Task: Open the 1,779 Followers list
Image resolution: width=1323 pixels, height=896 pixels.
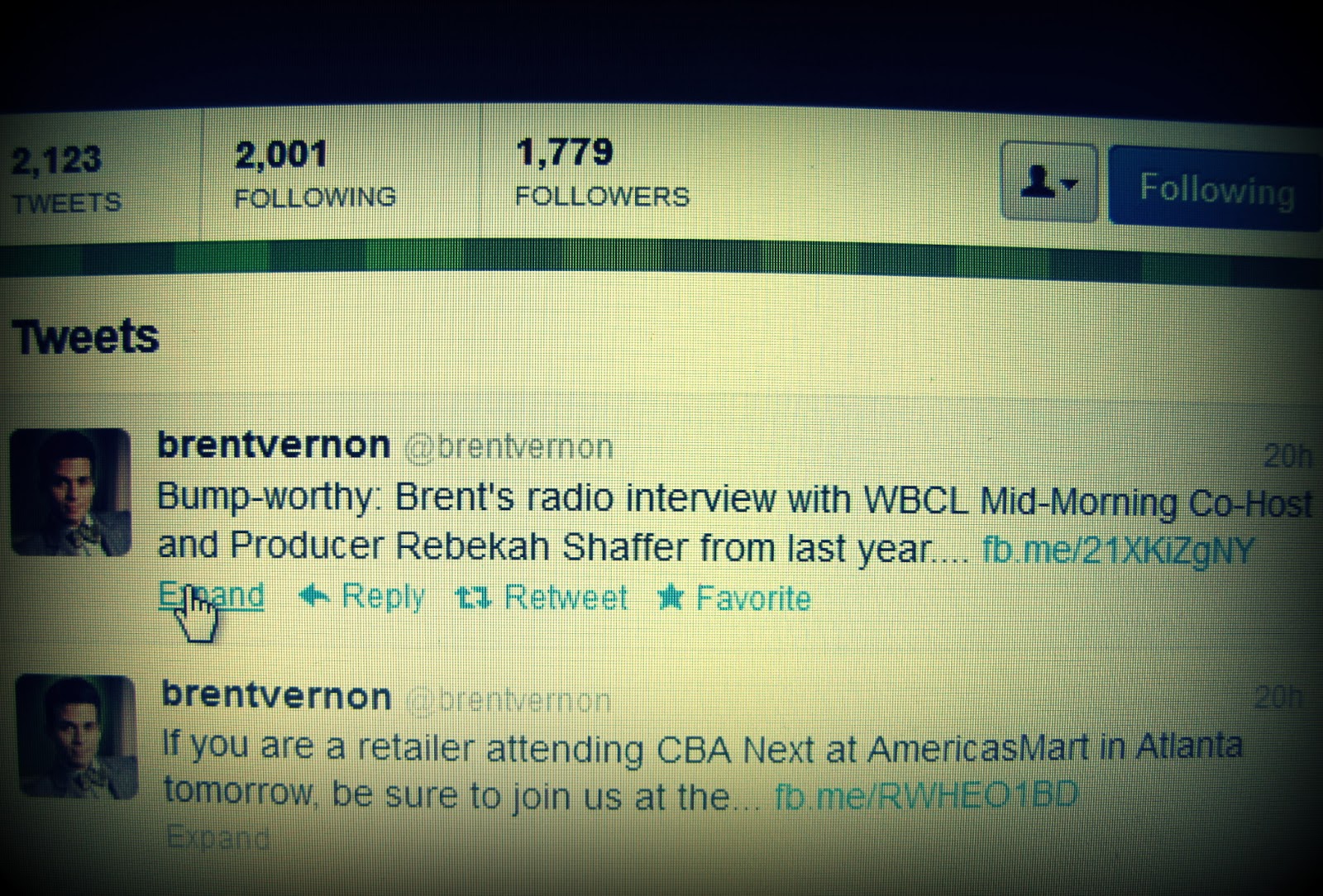Action: [x=602, y=173]
